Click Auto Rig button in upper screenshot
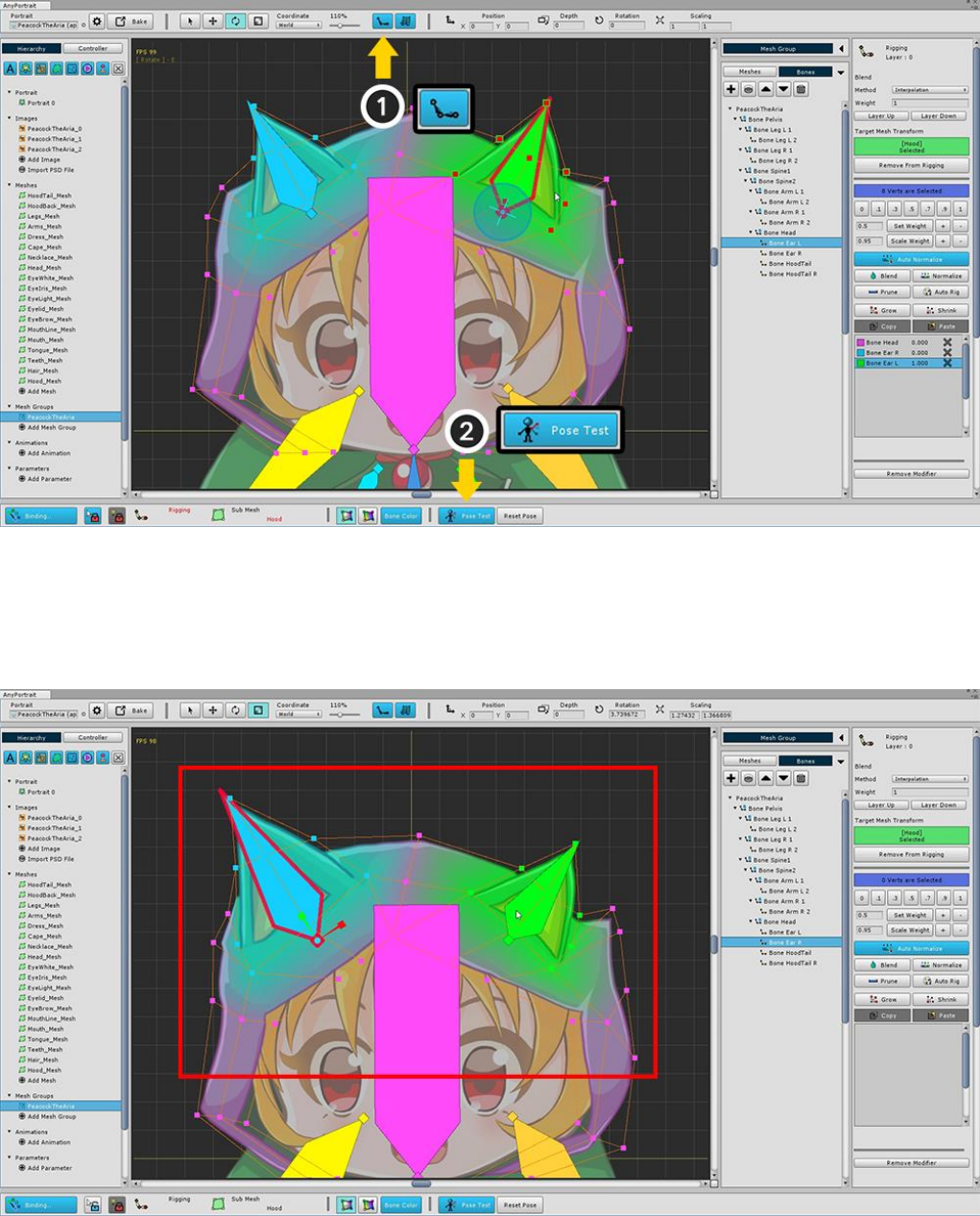 [x=941, y=292]
